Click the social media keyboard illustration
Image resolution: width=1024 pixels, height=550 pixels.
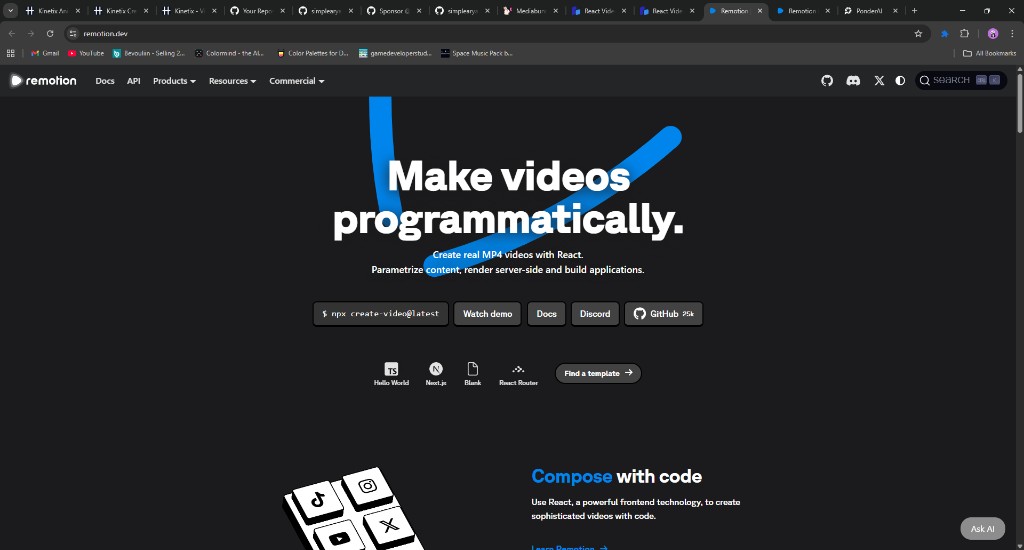pyautogui.click(x=353, y=510)
